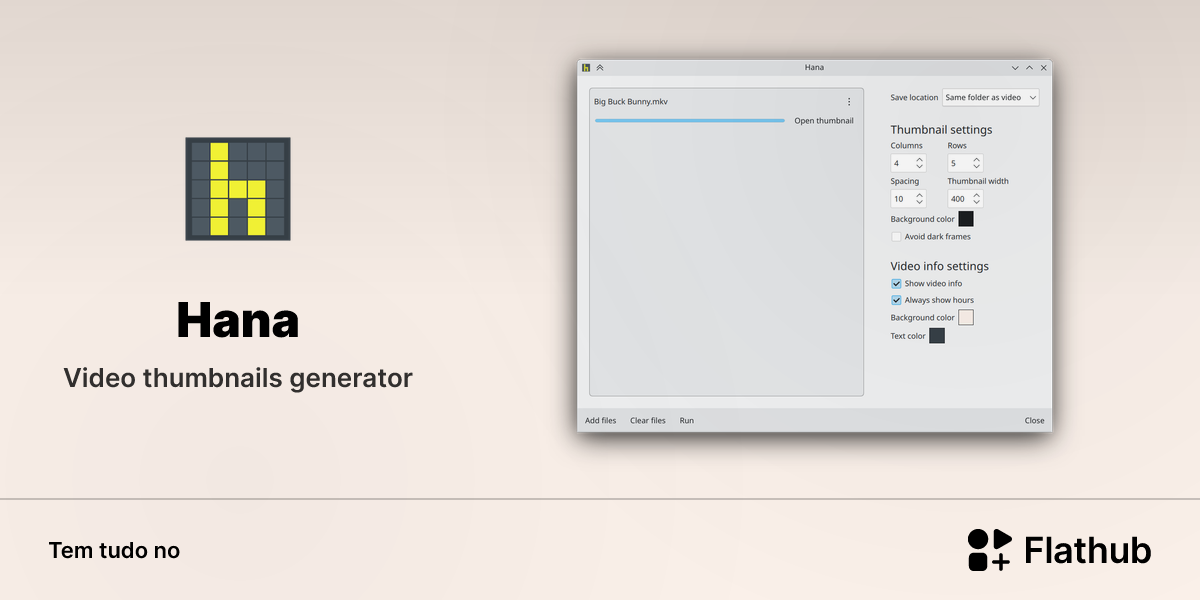Close the Hana window with the X
The height and width of the screenshot is (600, 1200).
pyautogui.click(x=1043, y=68)
